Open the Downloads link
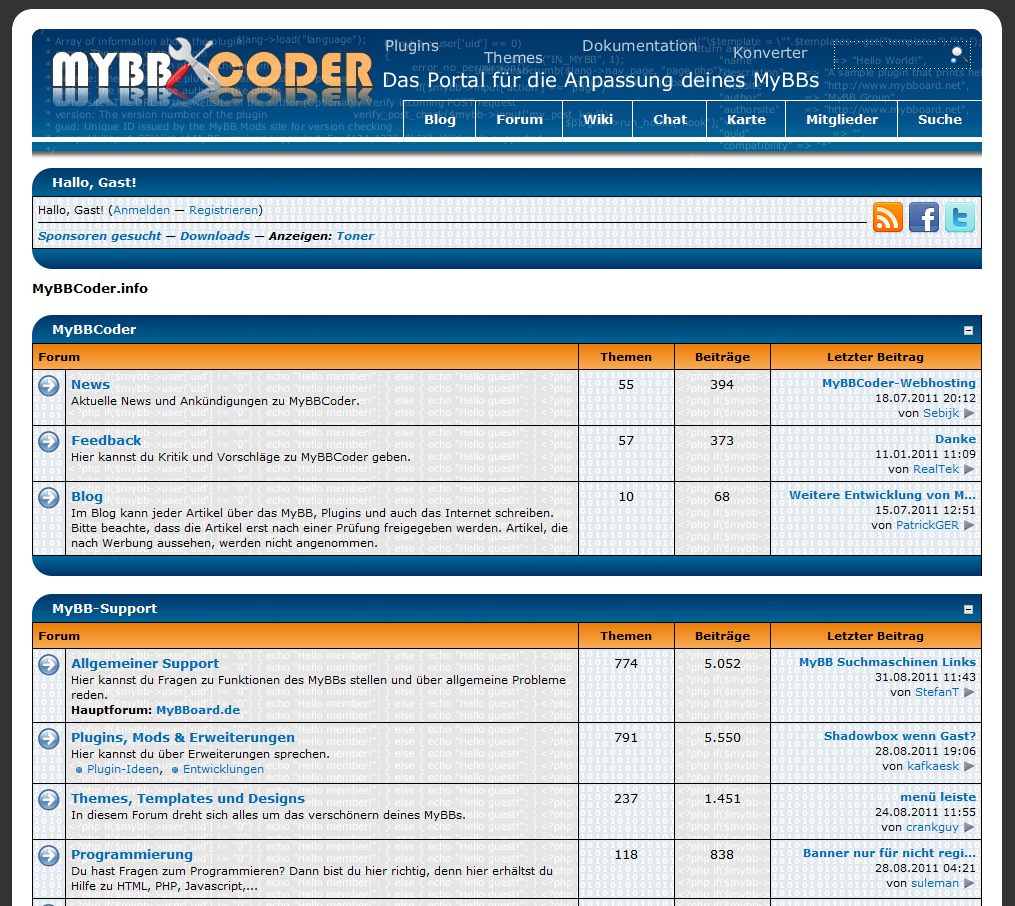Image resolution: width=1015 pixels, height=906 pixels. pyautogui.click(x=215, y=236)
